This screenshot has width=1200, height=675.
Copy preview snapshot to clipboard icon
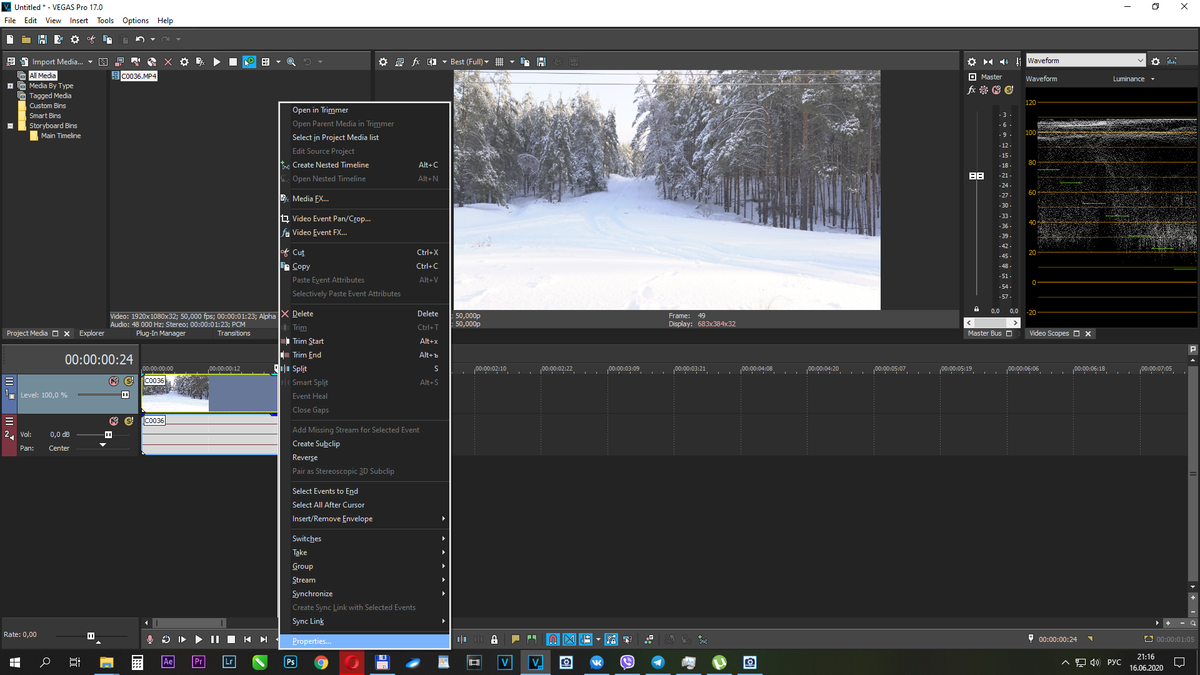tap(525, 62)
